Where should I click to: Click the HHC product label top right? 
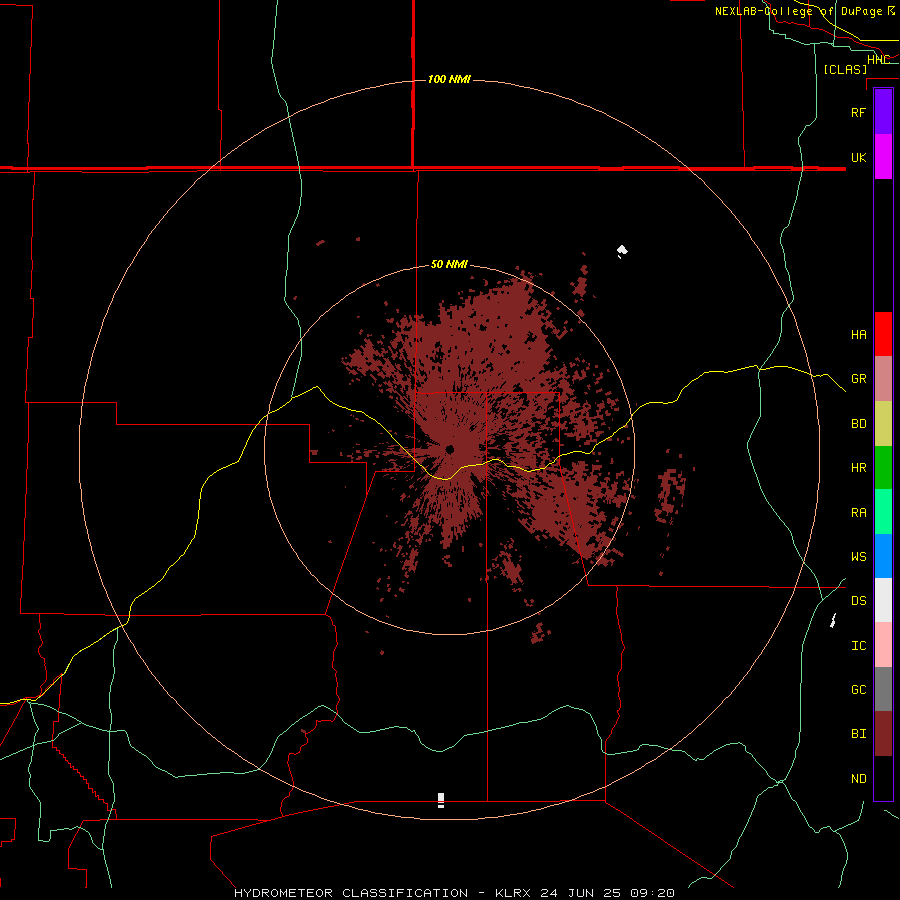878,59
